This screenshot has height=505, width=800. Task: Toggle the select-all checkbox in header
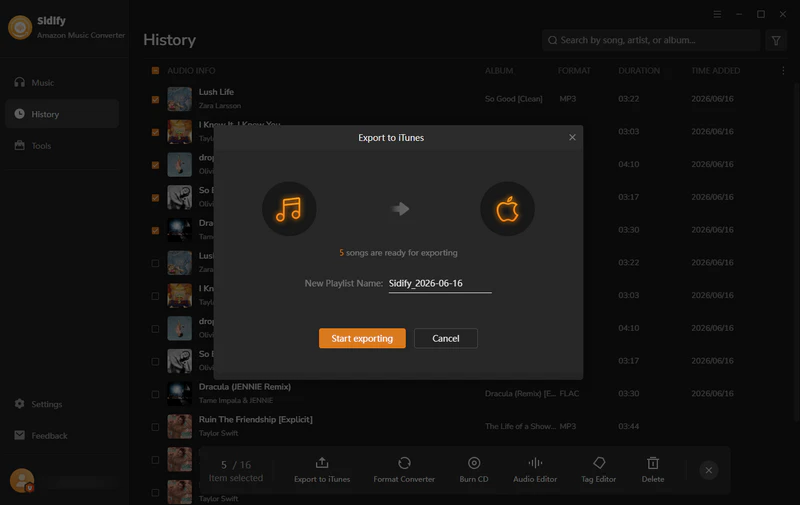tap(155, 70)
